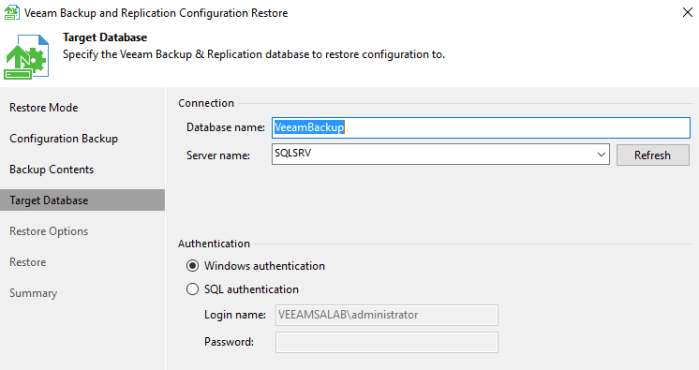Viewport: 699px width, 370px height.
Task: Select Windows authentication radio button
Action: coord(192,266)
